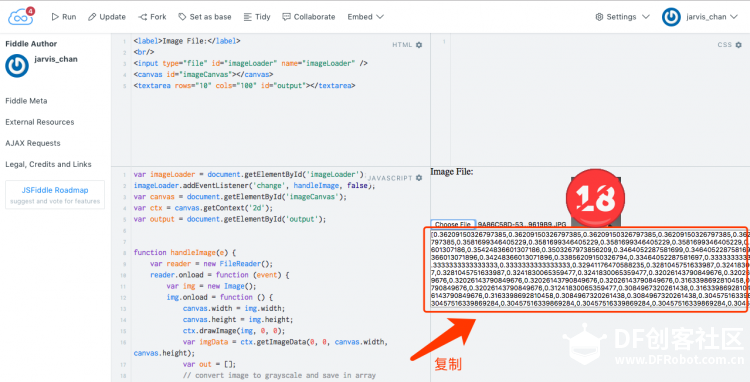Click the Choose File button
Screen dimensions: 750x382
pyautogui.click(x=452, y=224)
